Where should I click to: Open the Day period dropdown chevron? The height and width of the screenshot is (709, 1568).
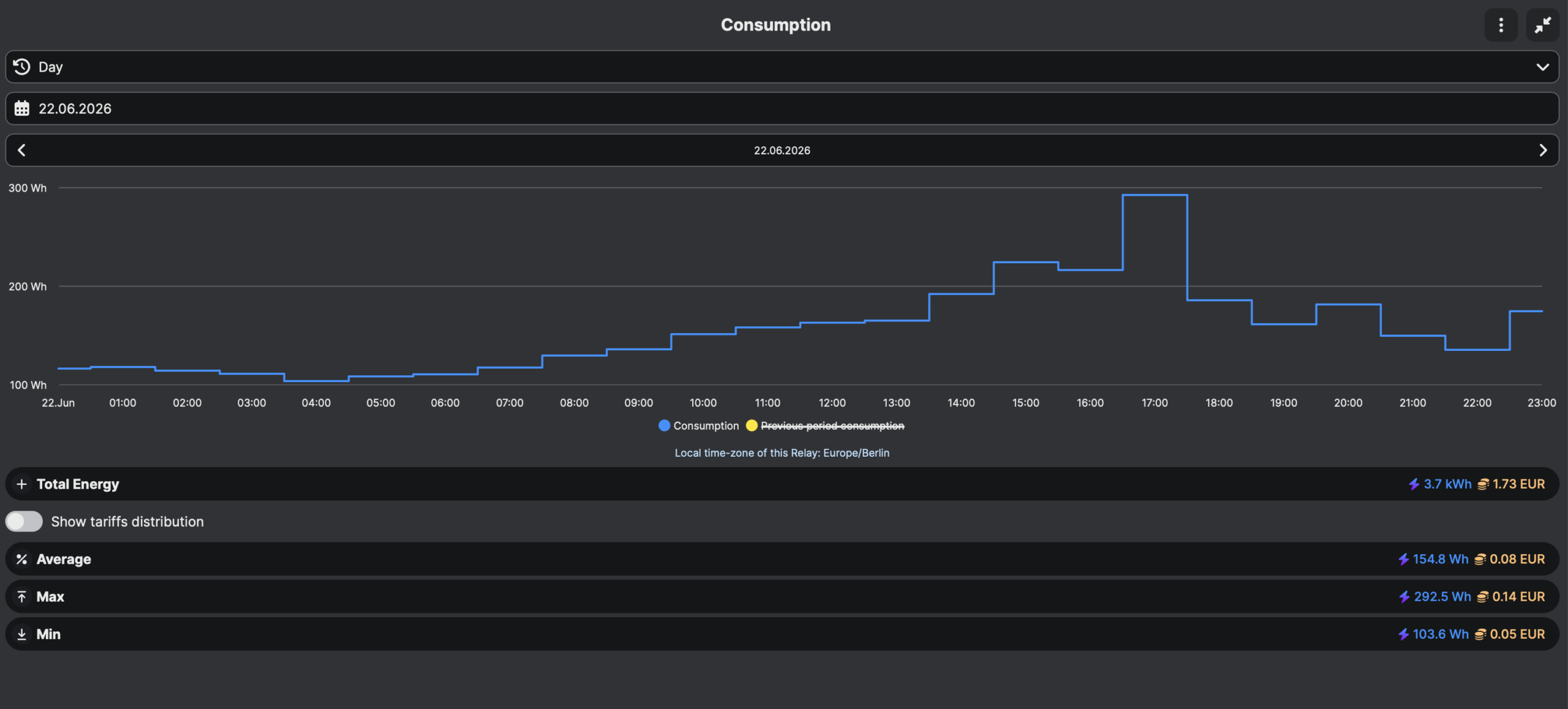1542,67
